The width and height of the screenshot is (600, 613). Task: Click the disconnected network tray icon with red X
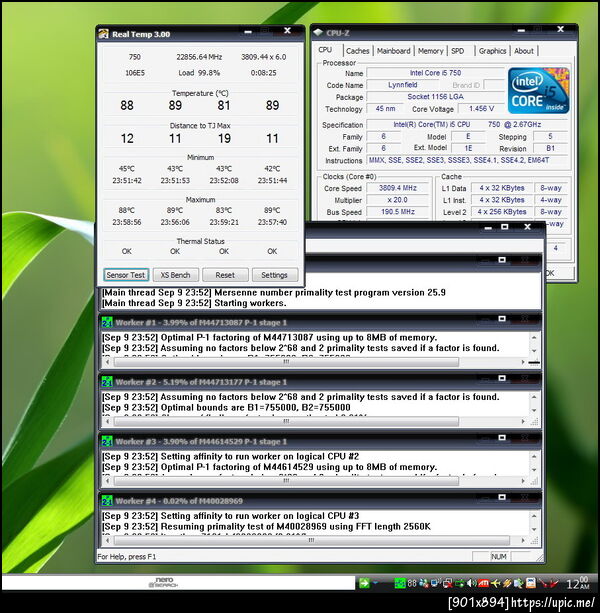tap(447, 584)
